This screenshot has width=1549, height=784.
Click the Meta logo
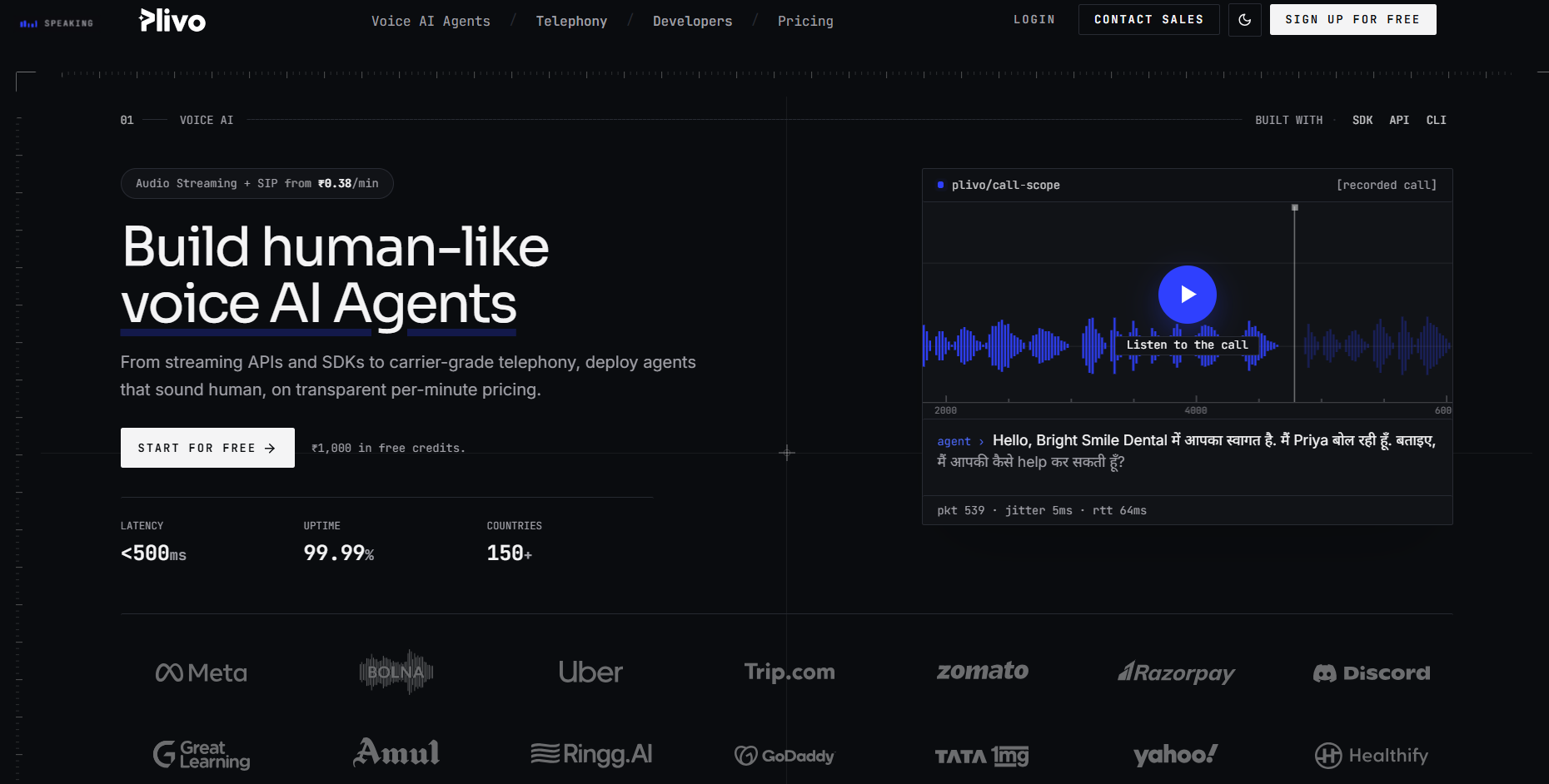point(202,672)
